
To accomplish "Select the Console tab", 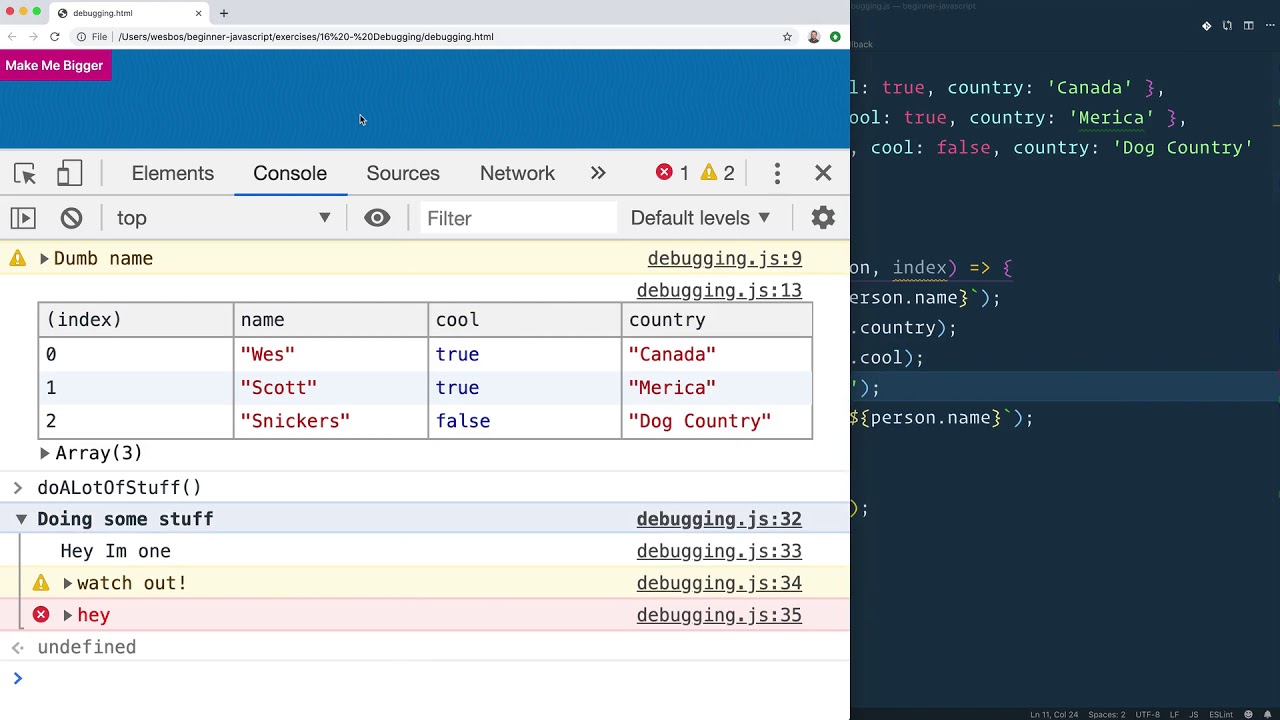I will pyautogui.click(x=290, y=173).
